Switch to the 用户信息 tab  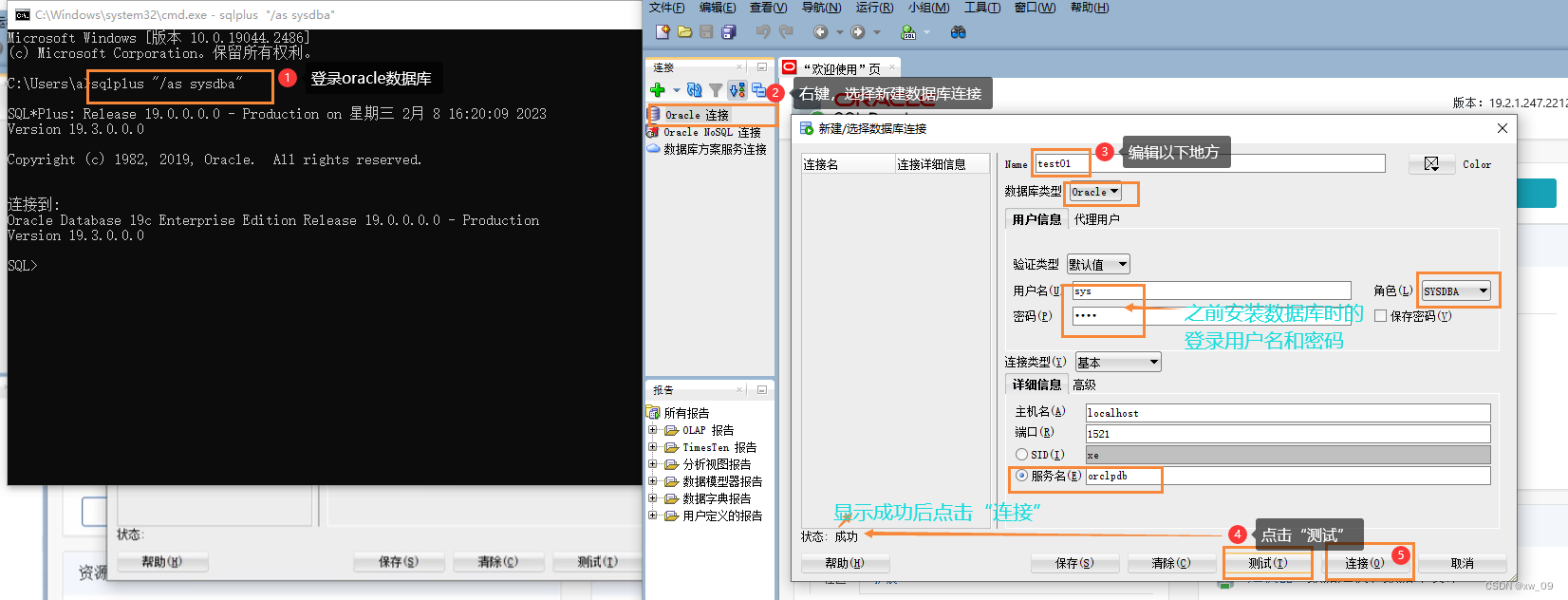click(x=1036, y=219)
